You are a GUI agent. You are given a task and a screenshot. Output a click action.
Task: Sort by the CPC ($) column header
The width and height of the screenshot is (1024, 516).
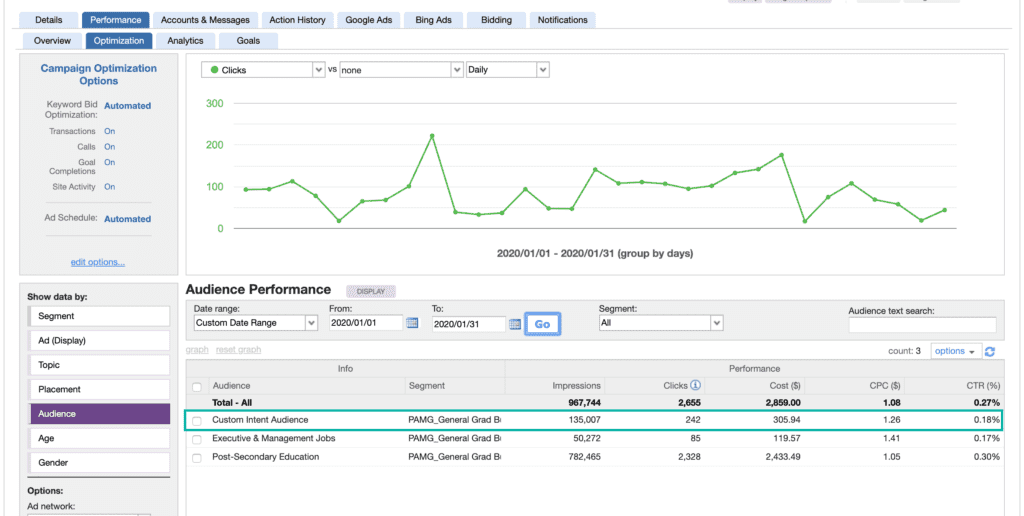tap(885, 386)
